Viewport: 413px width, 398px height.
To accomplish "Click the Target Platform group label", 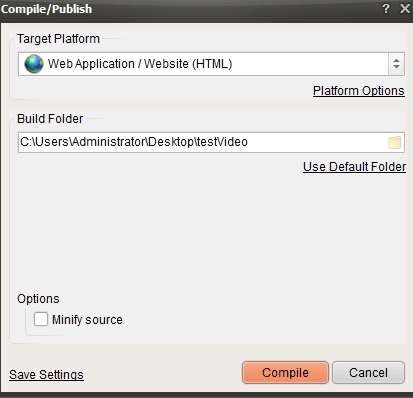I will pos(58,39).
